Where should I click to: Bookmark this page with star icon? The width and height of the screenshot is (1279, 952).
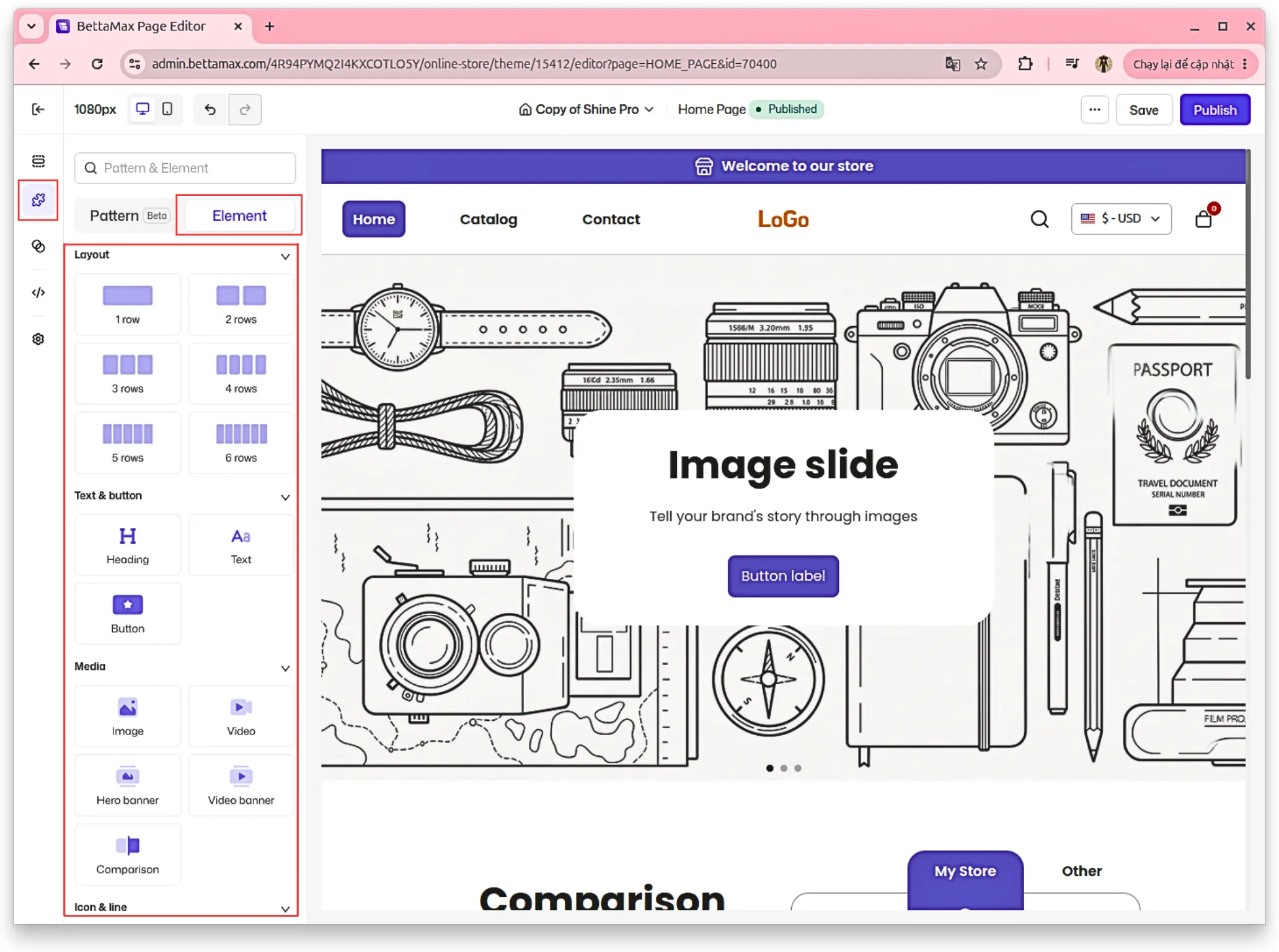point(980,64)
